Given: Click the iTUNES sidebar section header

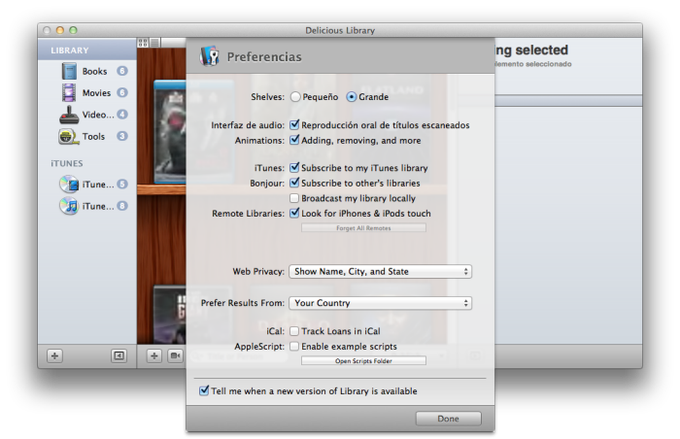Looking at the screenshot, I should (67, 164).
